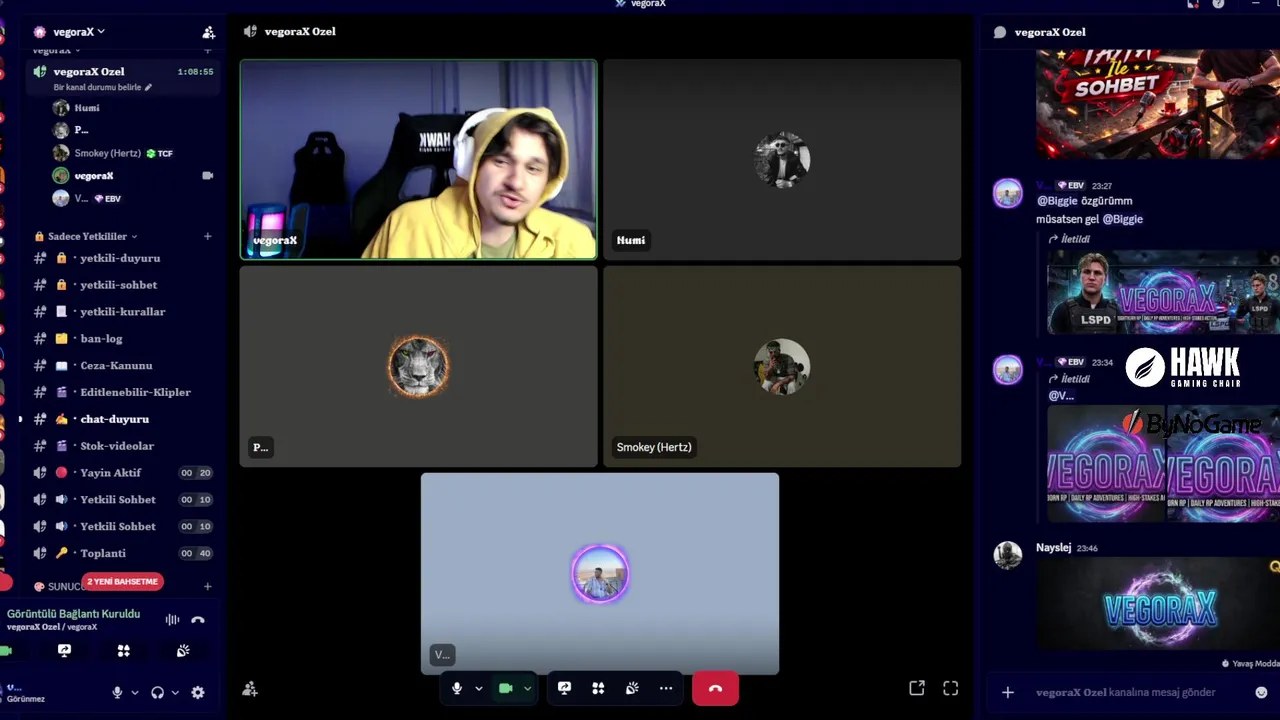Mute the call via speaker icon in header
This screenshot has height=720, width=1280.
tap(250, 32)
